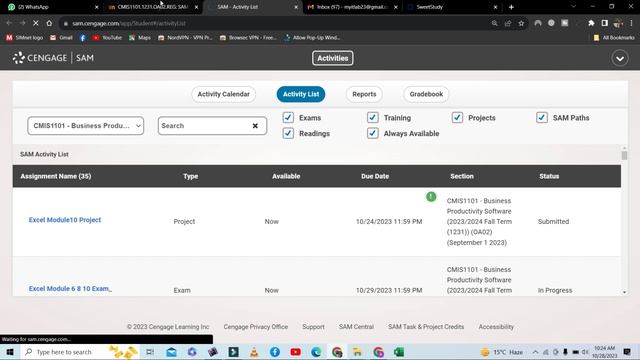640x360 pixels.
Task: Open the Excel Module10 Project link
Action: [65, 220]
